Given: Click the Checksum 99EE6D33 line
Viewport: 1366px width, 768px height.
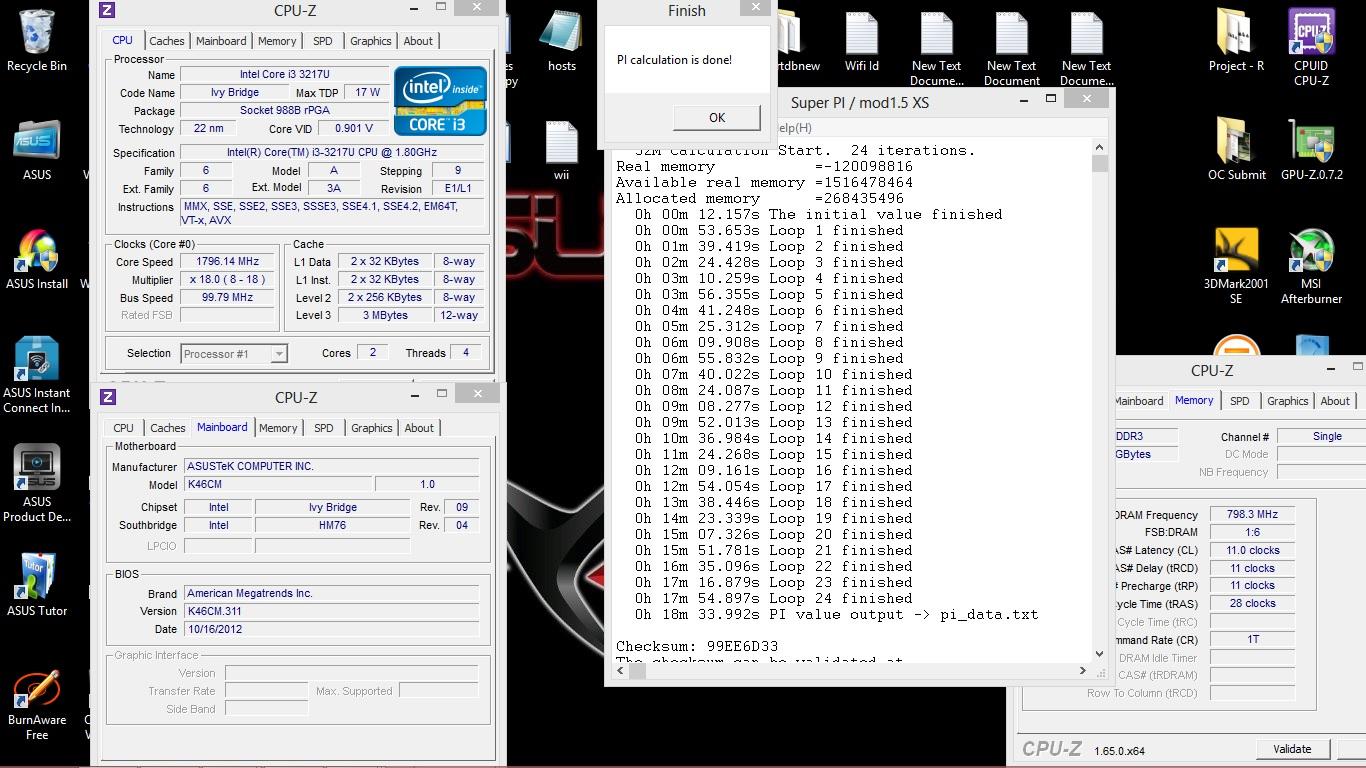Looking at the screenshot, I should point(697,646).
